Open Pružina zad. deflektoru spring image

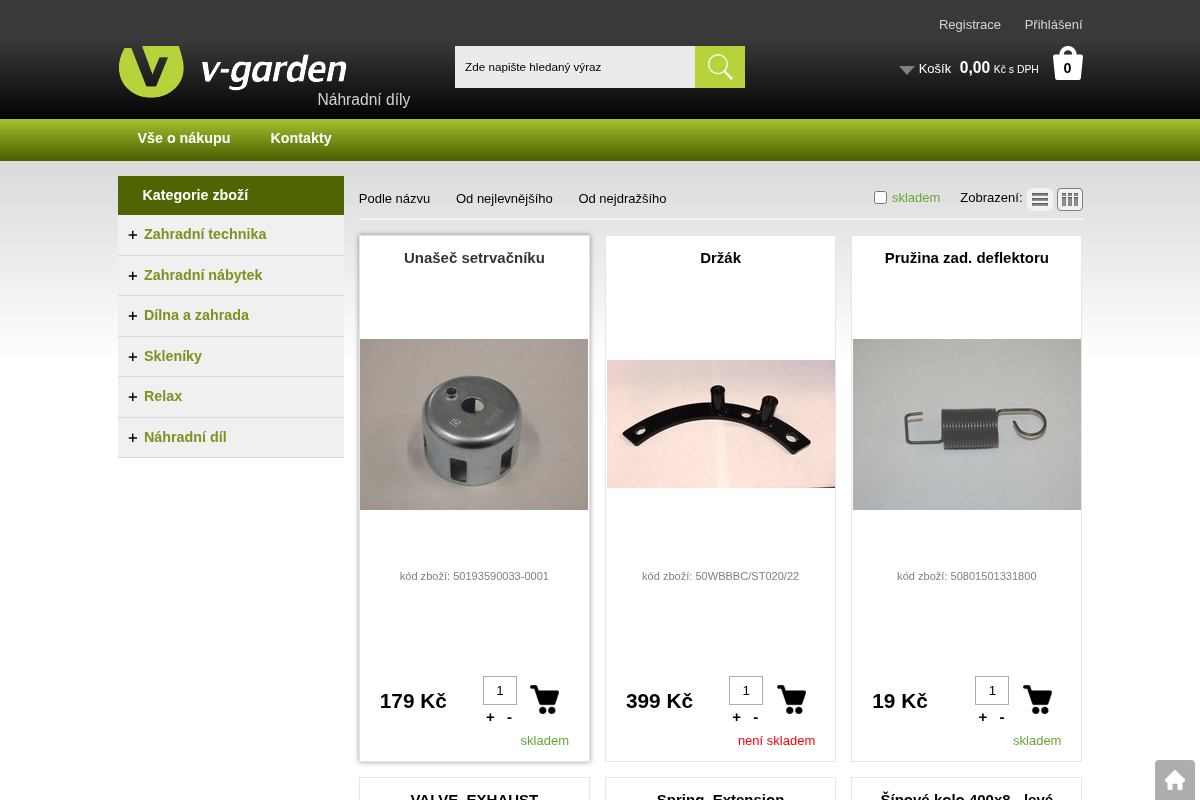point(967,424)
